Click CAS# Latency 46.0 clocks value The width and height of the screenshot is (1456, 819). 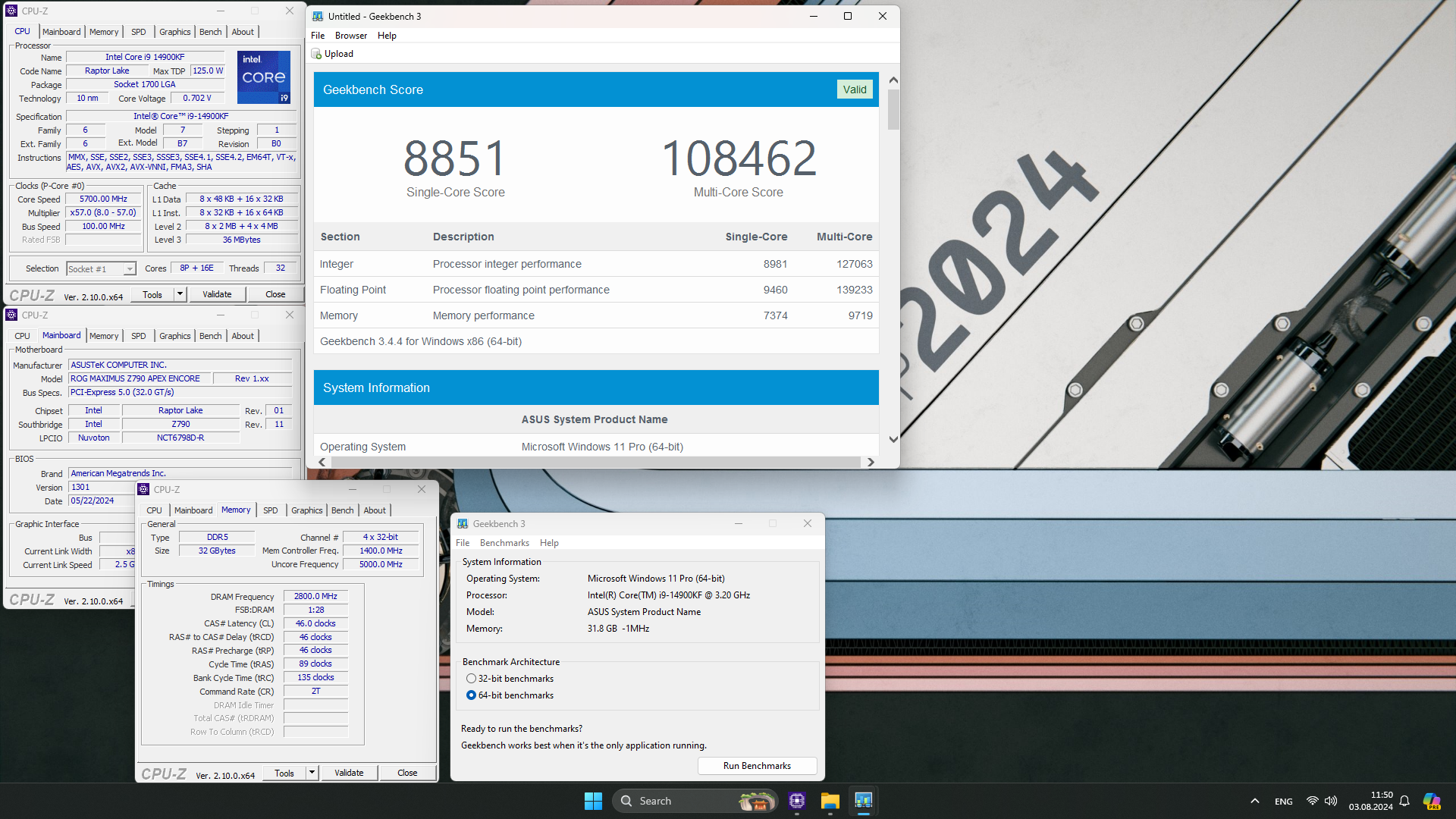click(x=315, y=623)
